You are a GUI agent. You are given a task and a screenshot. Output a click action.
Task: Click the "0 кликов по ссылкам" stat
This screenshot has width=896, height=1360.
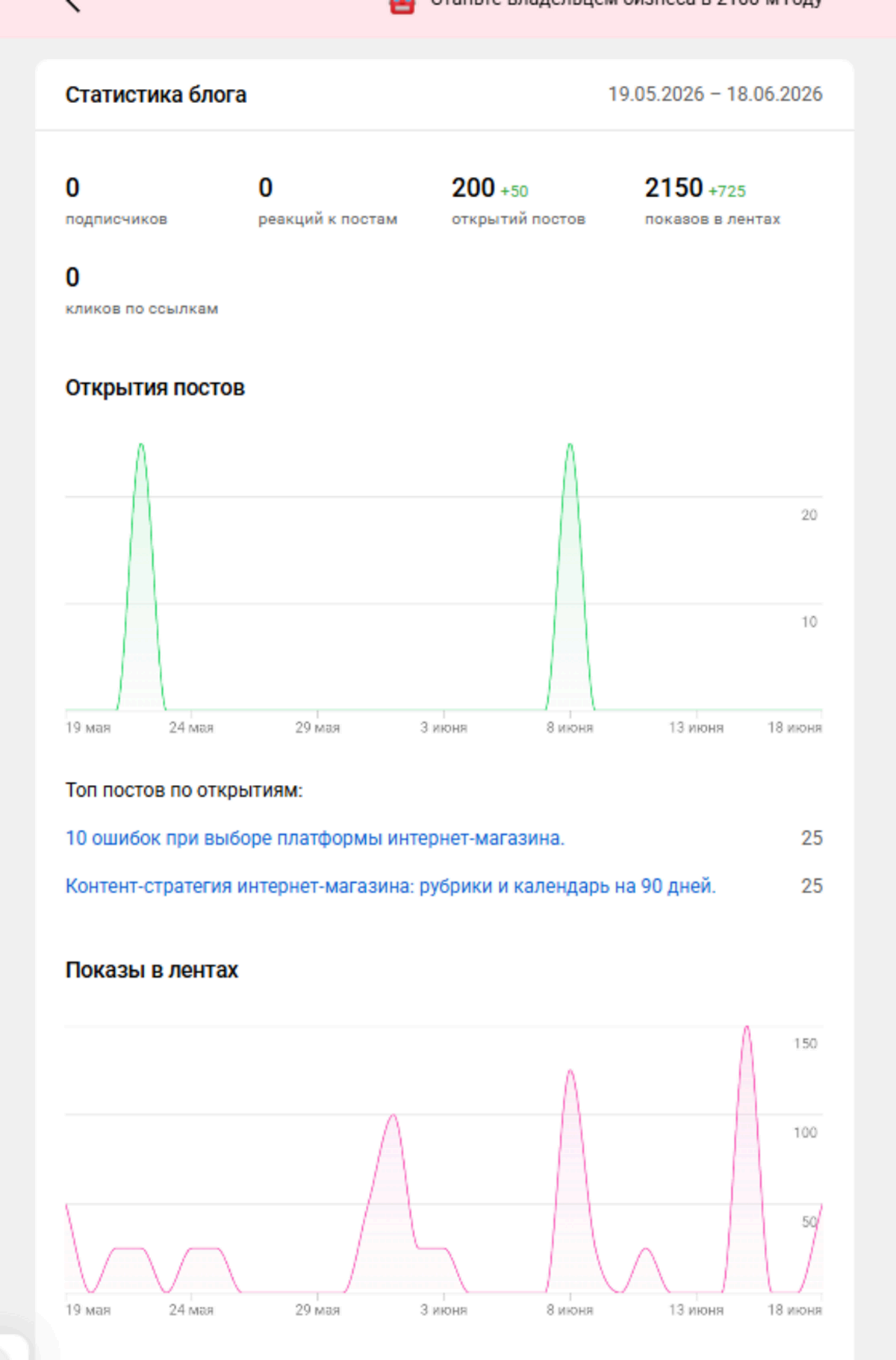tap(142, 291)
